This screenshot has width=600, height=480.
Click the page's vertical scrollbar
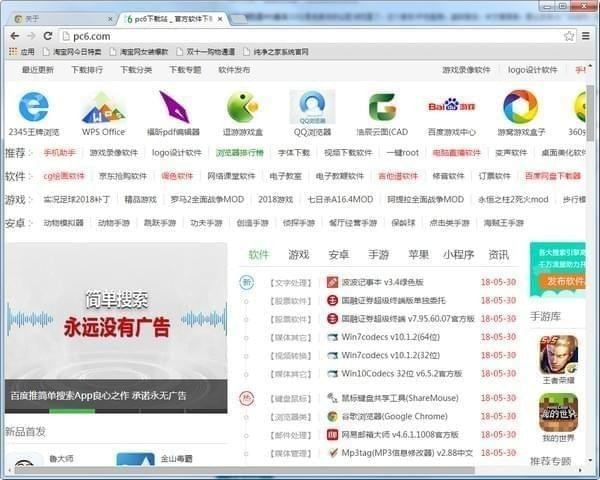click(591, 113)
